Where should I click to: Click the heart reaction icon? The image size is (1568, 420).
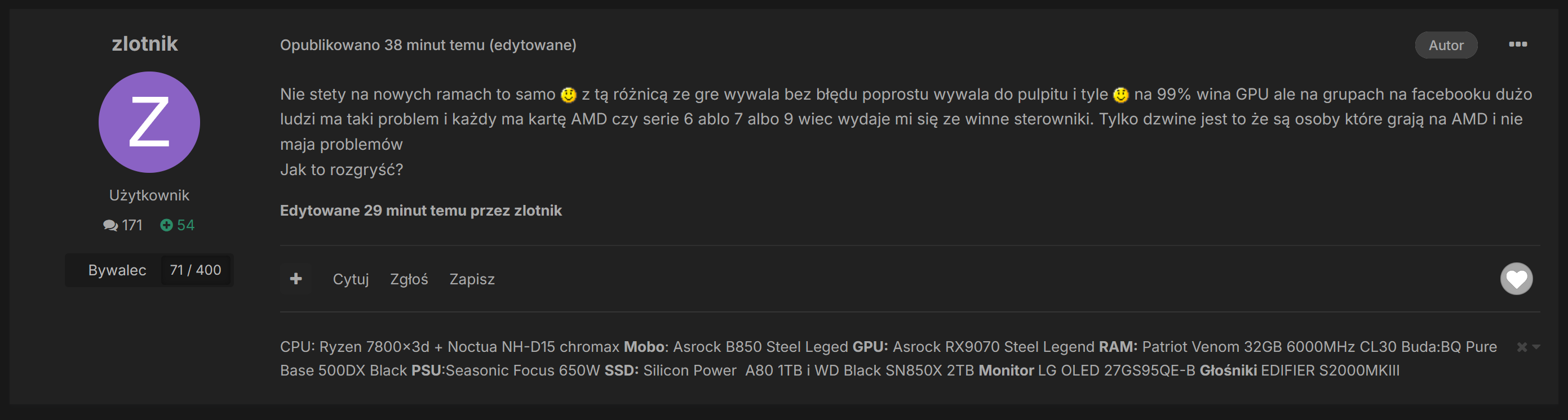point(1516,279)
